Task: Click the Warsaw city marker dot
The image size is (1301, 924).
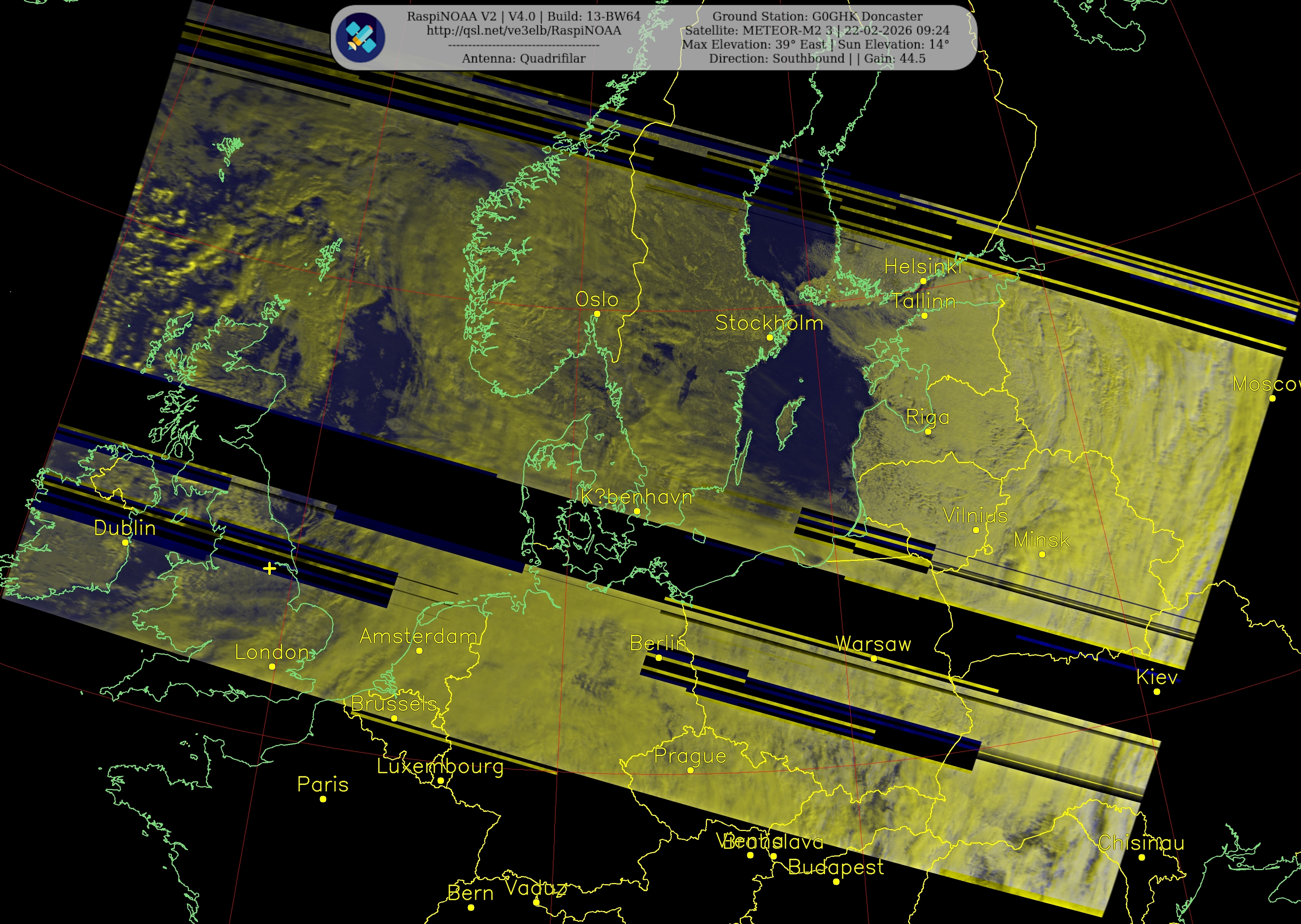Action: pyautogui.click(x=874, y=658)
